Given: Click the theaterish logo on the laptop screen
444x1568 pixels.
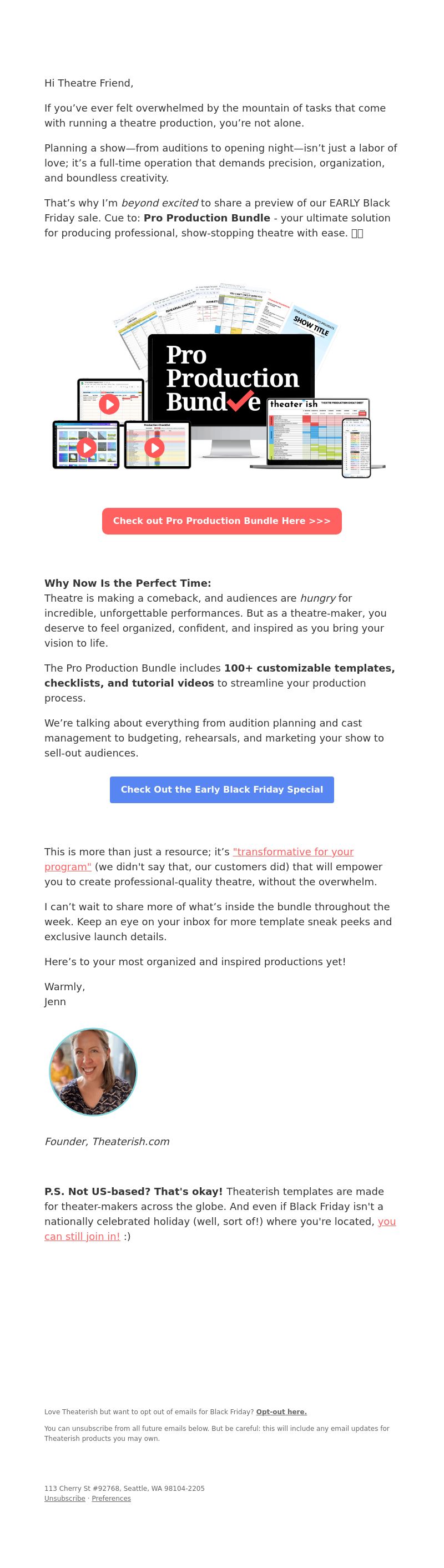Looking at the screenshot, I should coord(294,404).
